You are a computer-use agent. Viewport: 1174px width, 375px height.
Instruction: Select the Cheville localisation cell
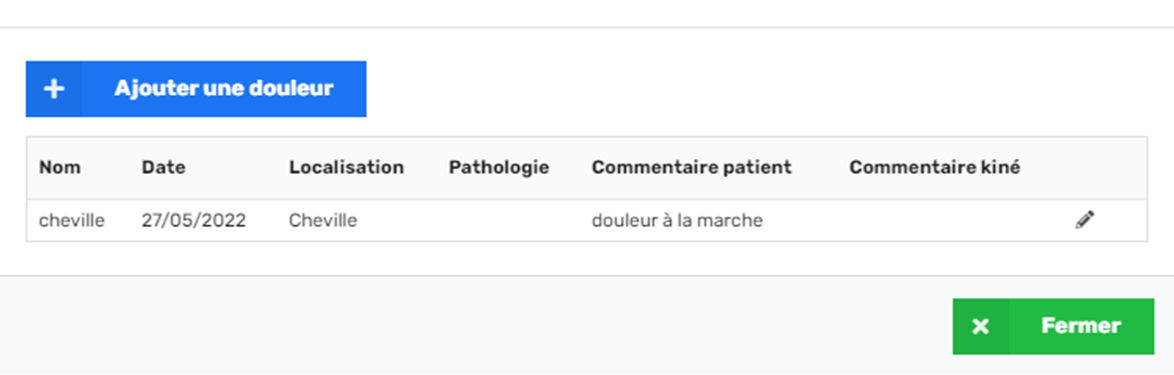323,221
